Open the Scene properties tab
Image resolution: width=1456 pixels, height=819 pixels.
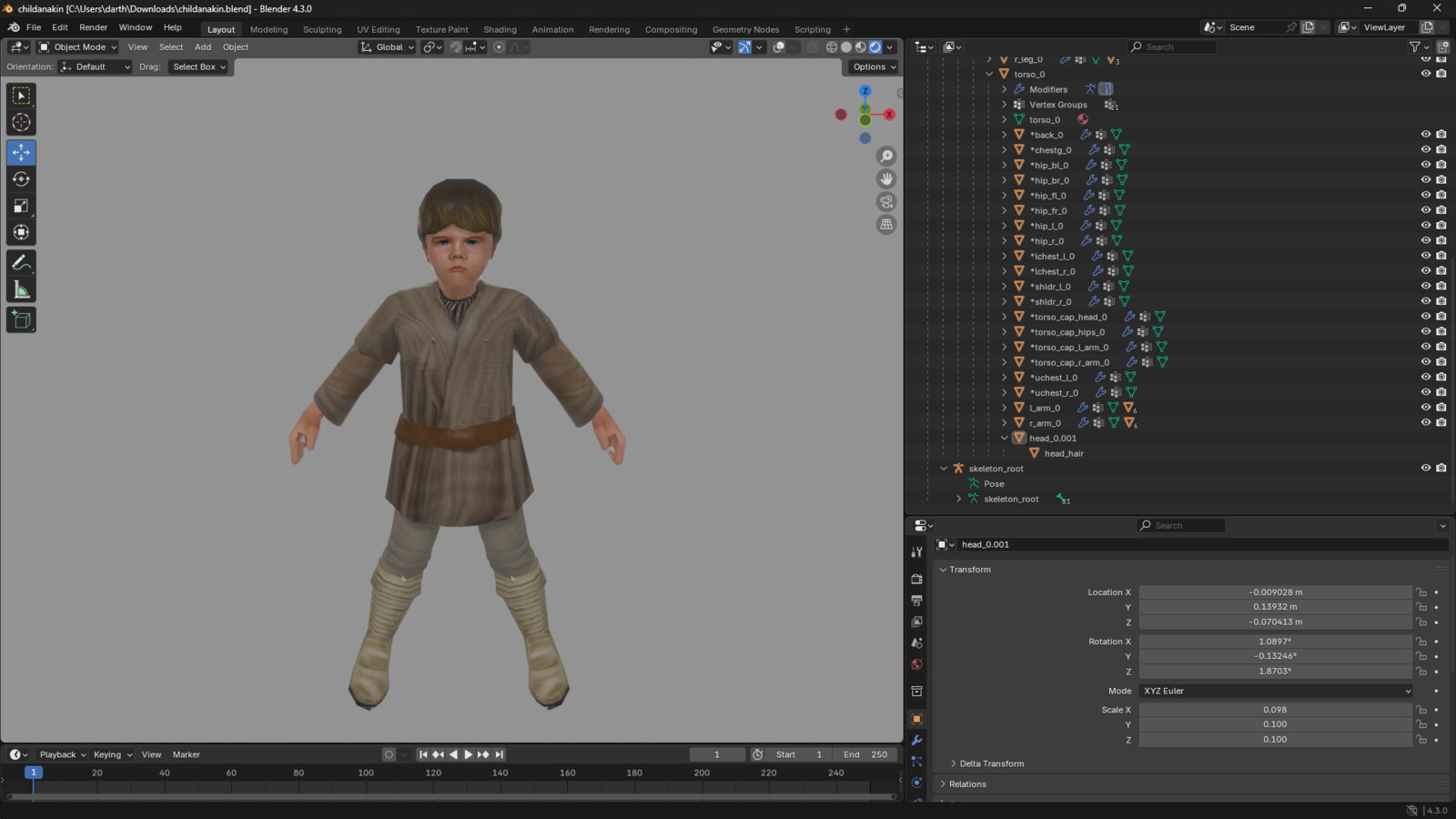coord(916,643)
